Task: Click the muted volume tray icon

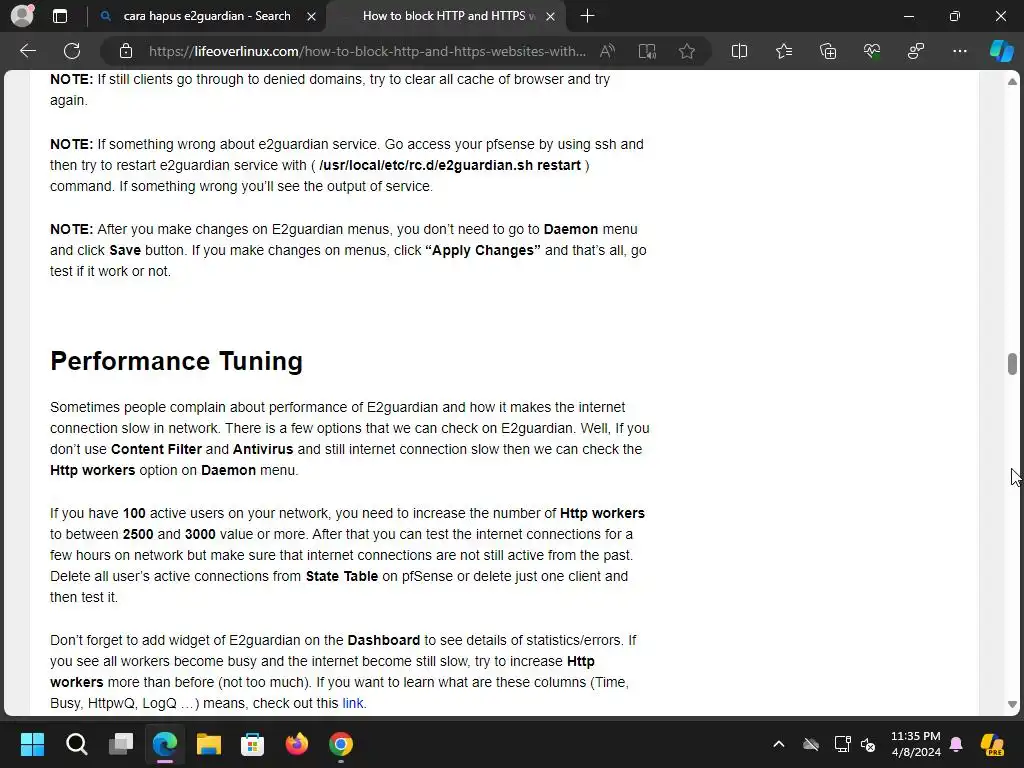Action: [868, 744]
